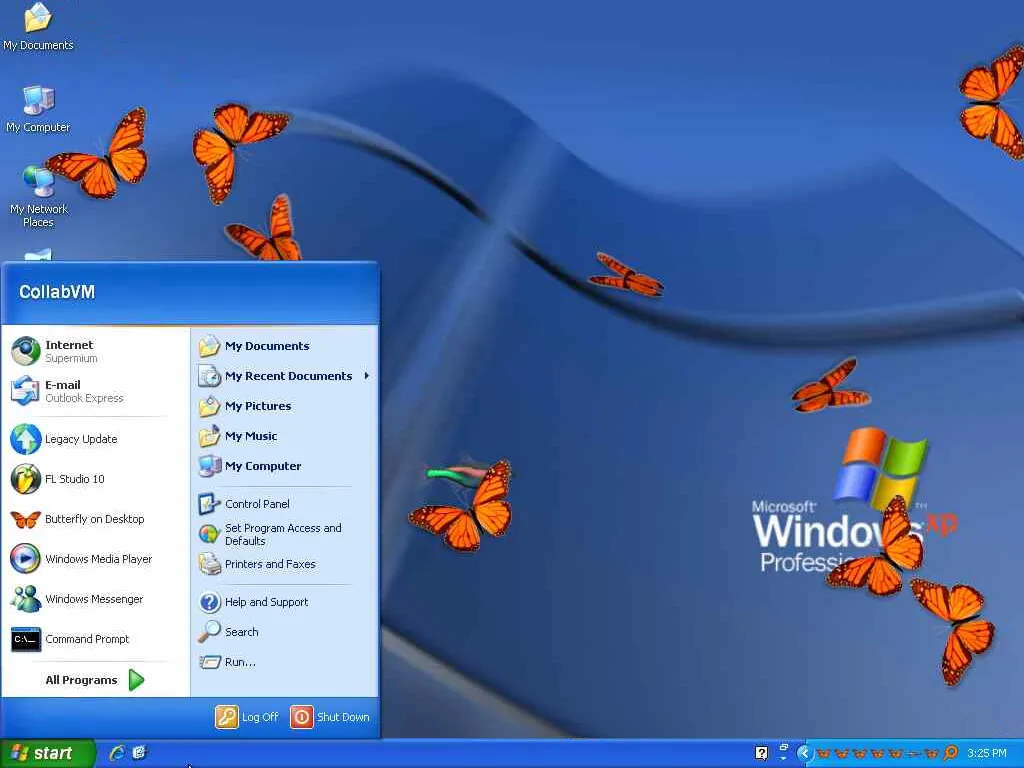Open My Documents desktop icon
The image size is (1024, 768).
[x=38, y=26]
